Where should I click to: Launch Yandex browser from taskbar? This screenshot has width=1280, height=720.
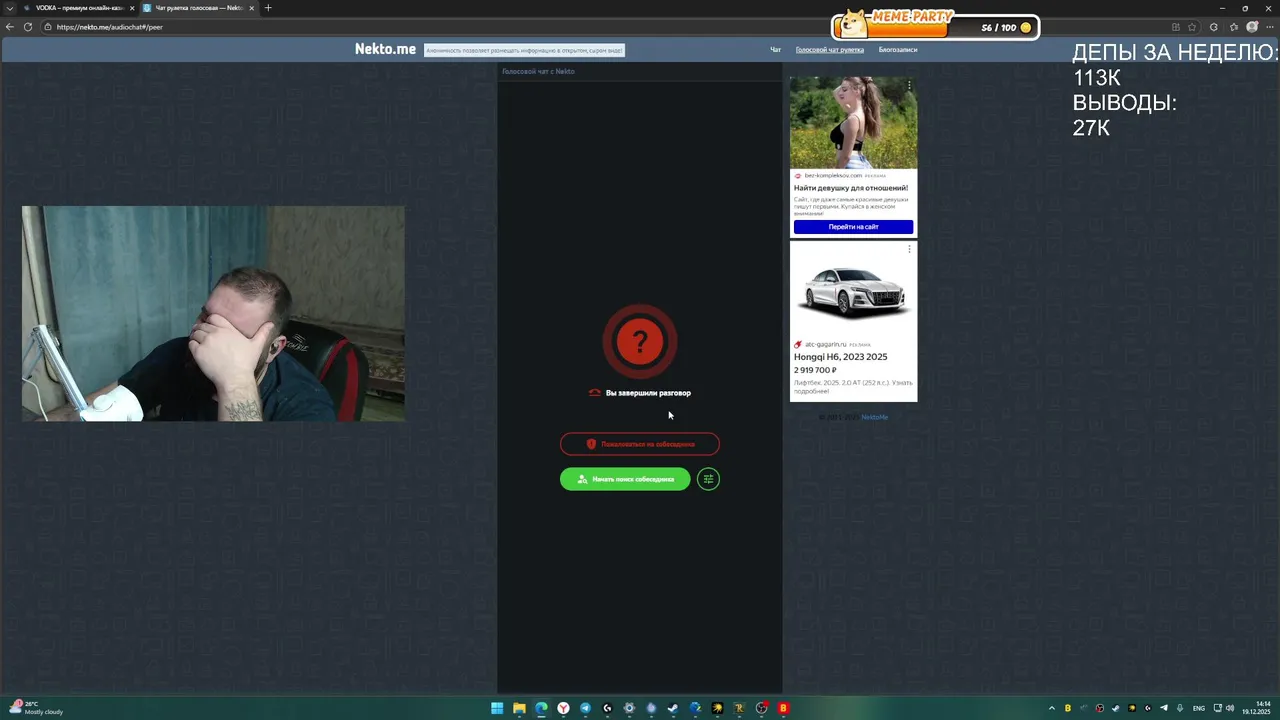(x=563, y=708)
